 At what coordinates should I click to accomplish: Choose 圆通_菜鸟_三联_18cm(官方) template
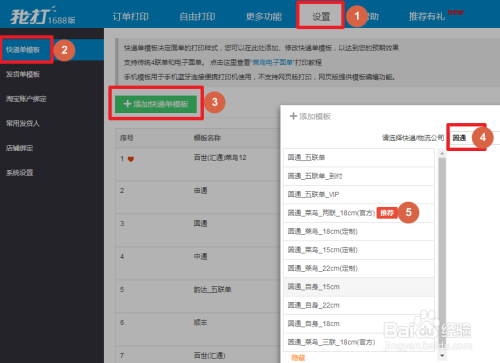[x=359, y=342]
